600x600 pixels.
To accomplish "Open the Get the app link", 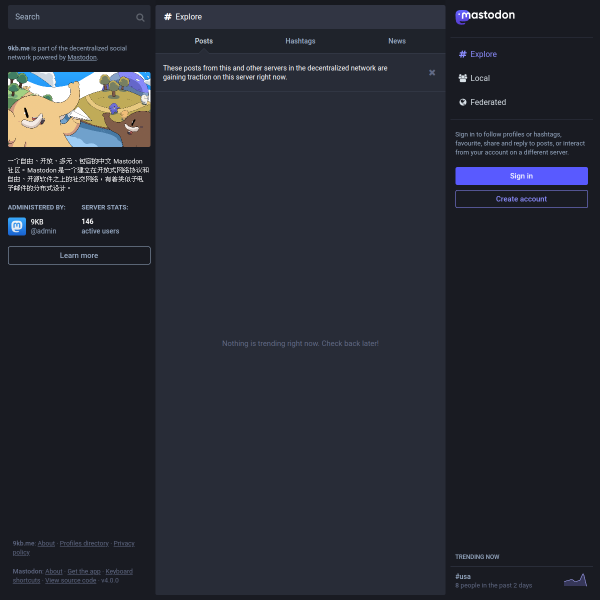I will click(x=84, y=571).
